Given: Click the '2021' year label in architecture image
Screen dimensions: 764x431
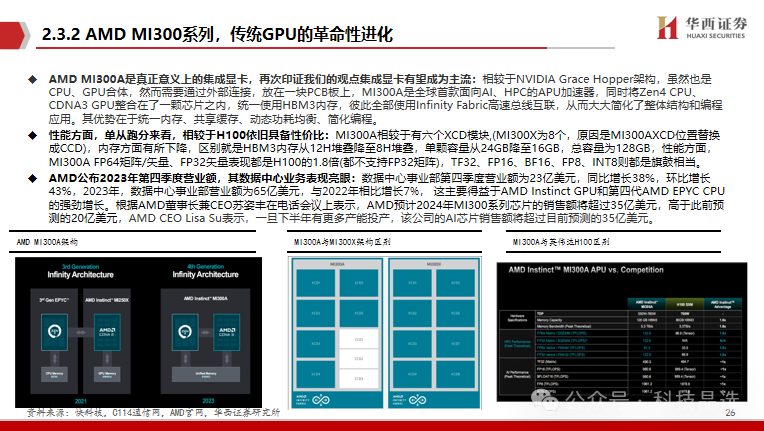Looking at the screenshot, I should click(x=80, y=401).
